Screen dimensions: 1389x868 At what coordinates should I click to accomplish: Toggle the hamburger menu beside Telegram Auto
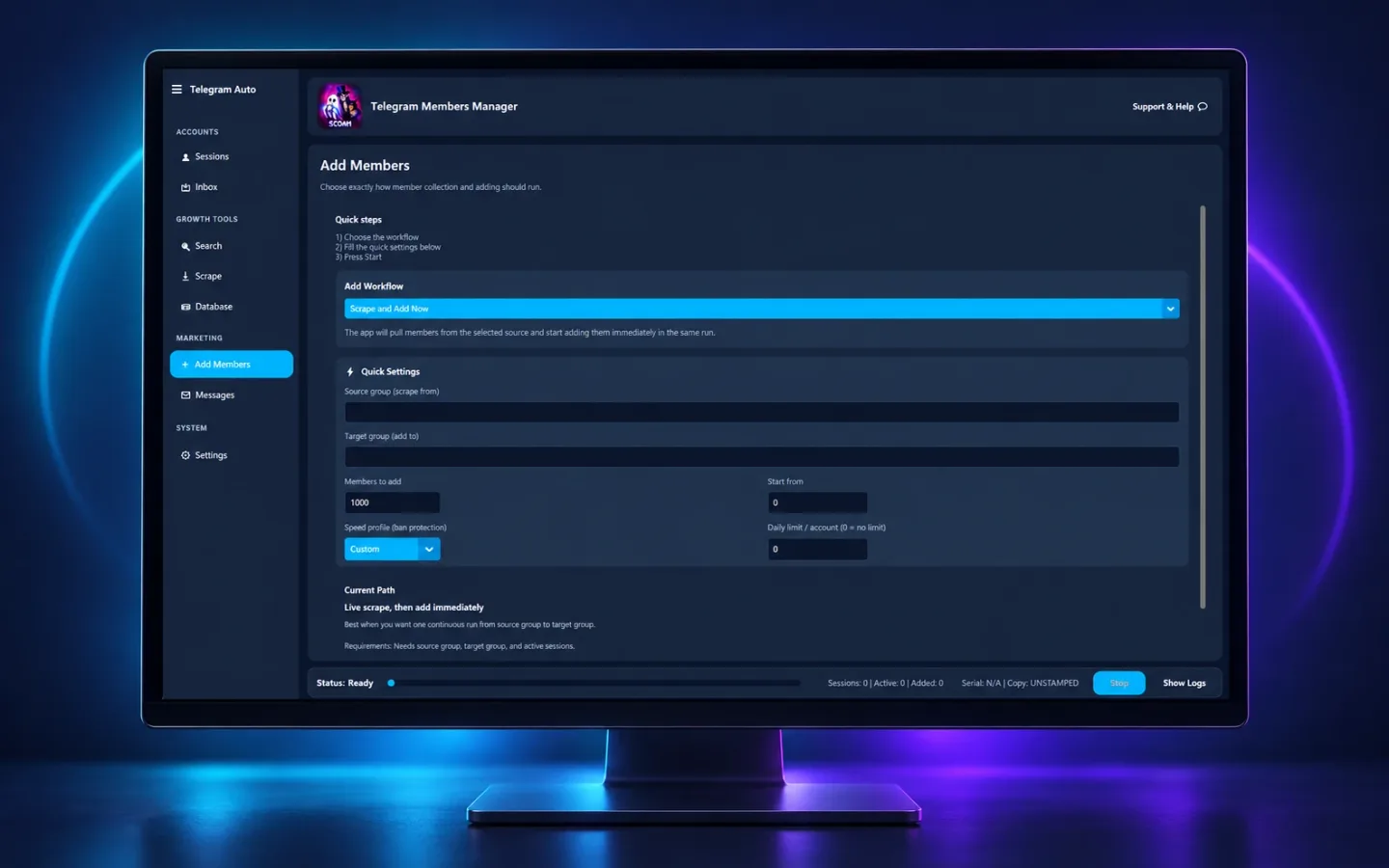[x=177, y=90]
